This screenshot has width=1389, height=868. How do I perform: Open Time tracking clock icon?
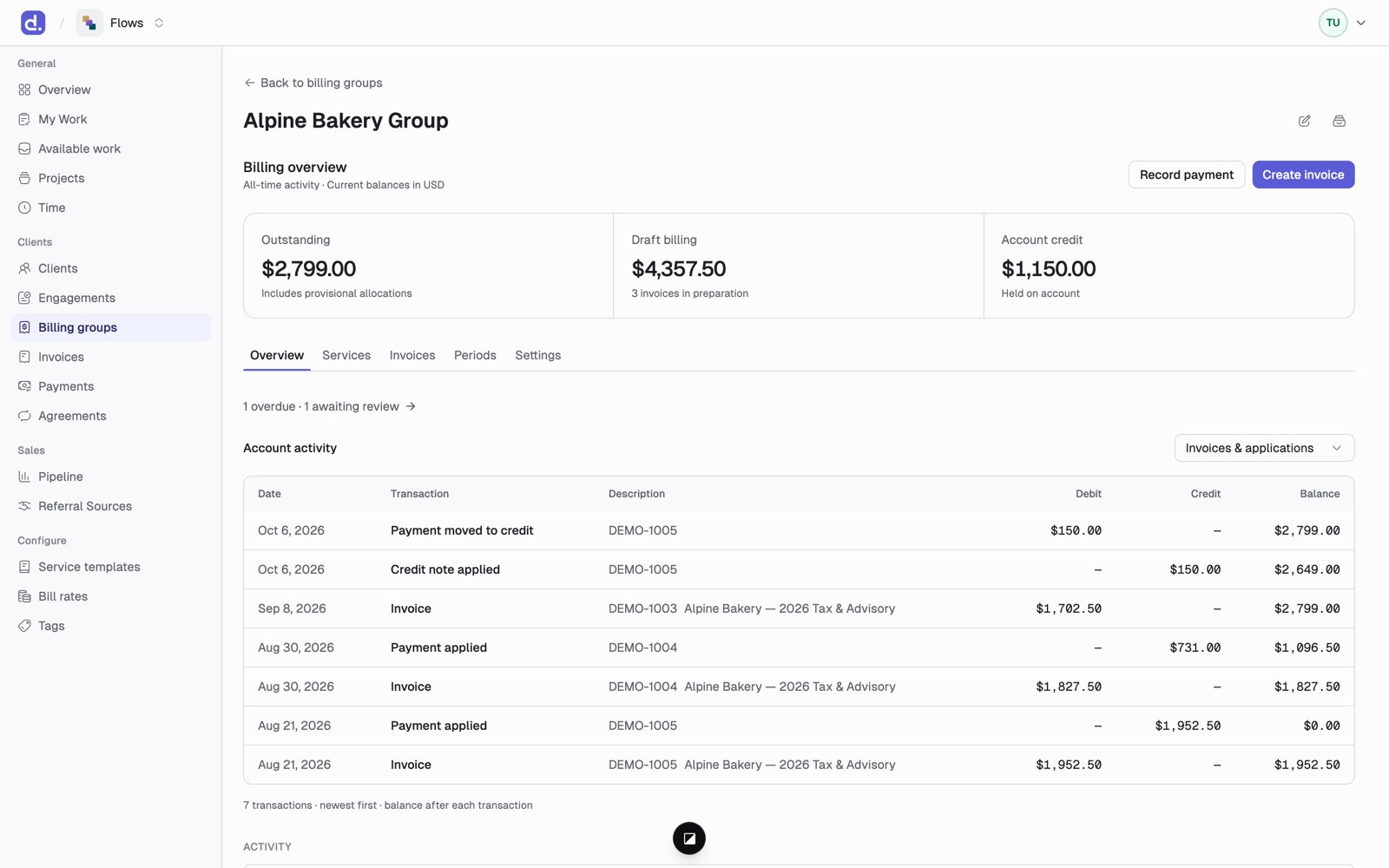pyautogui.click(x=24, y=207)
